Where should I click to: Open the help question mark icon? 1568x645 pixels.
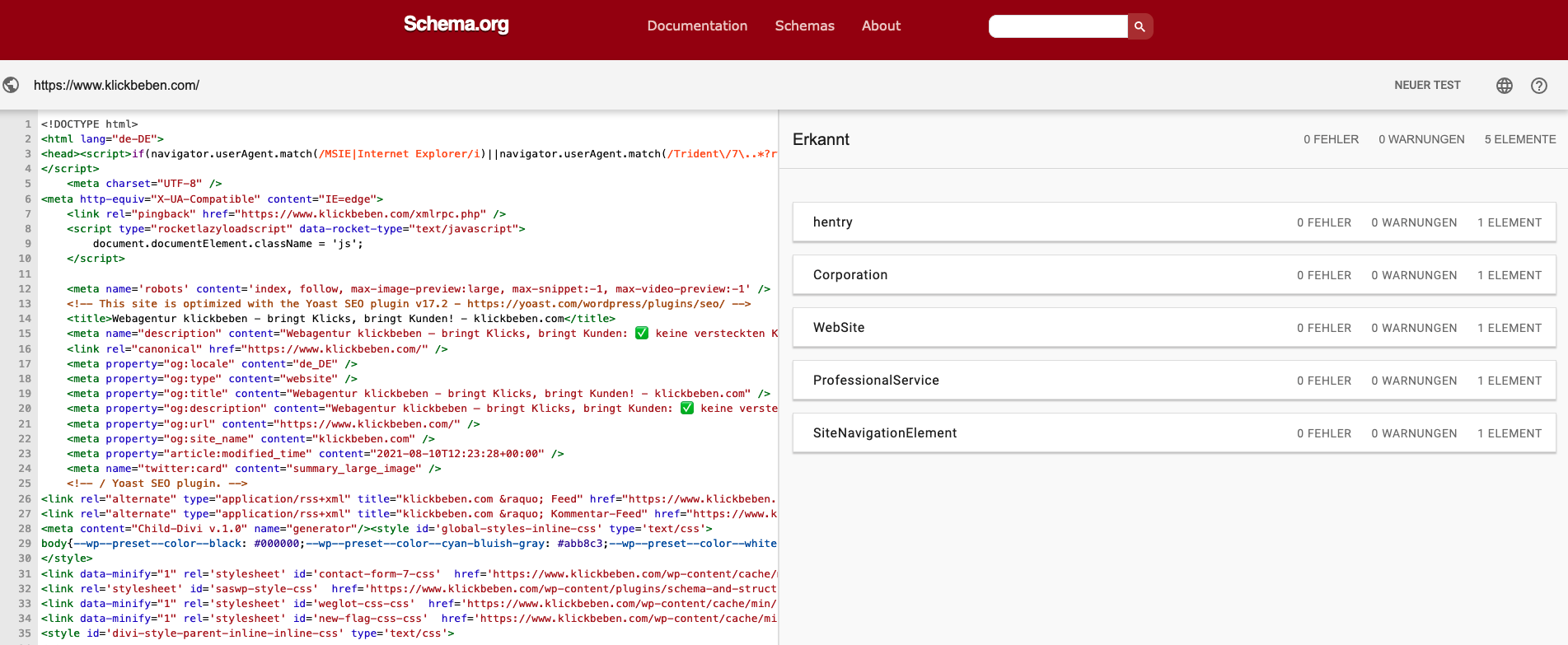[1539, 86]
